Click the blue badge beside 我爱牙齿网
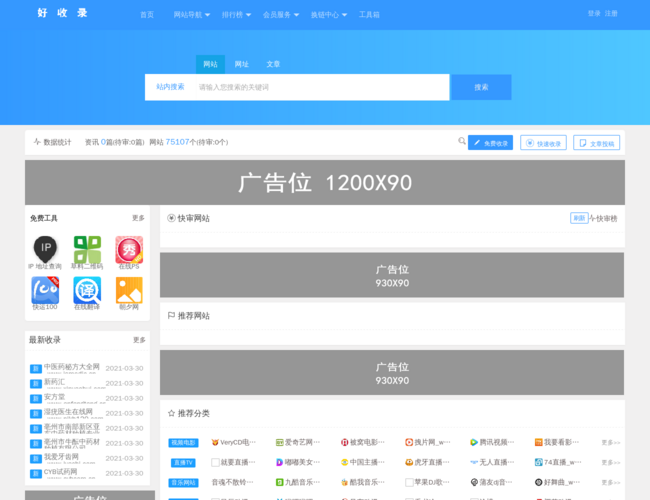Screen dimensions: 650x500 (36, 459)
